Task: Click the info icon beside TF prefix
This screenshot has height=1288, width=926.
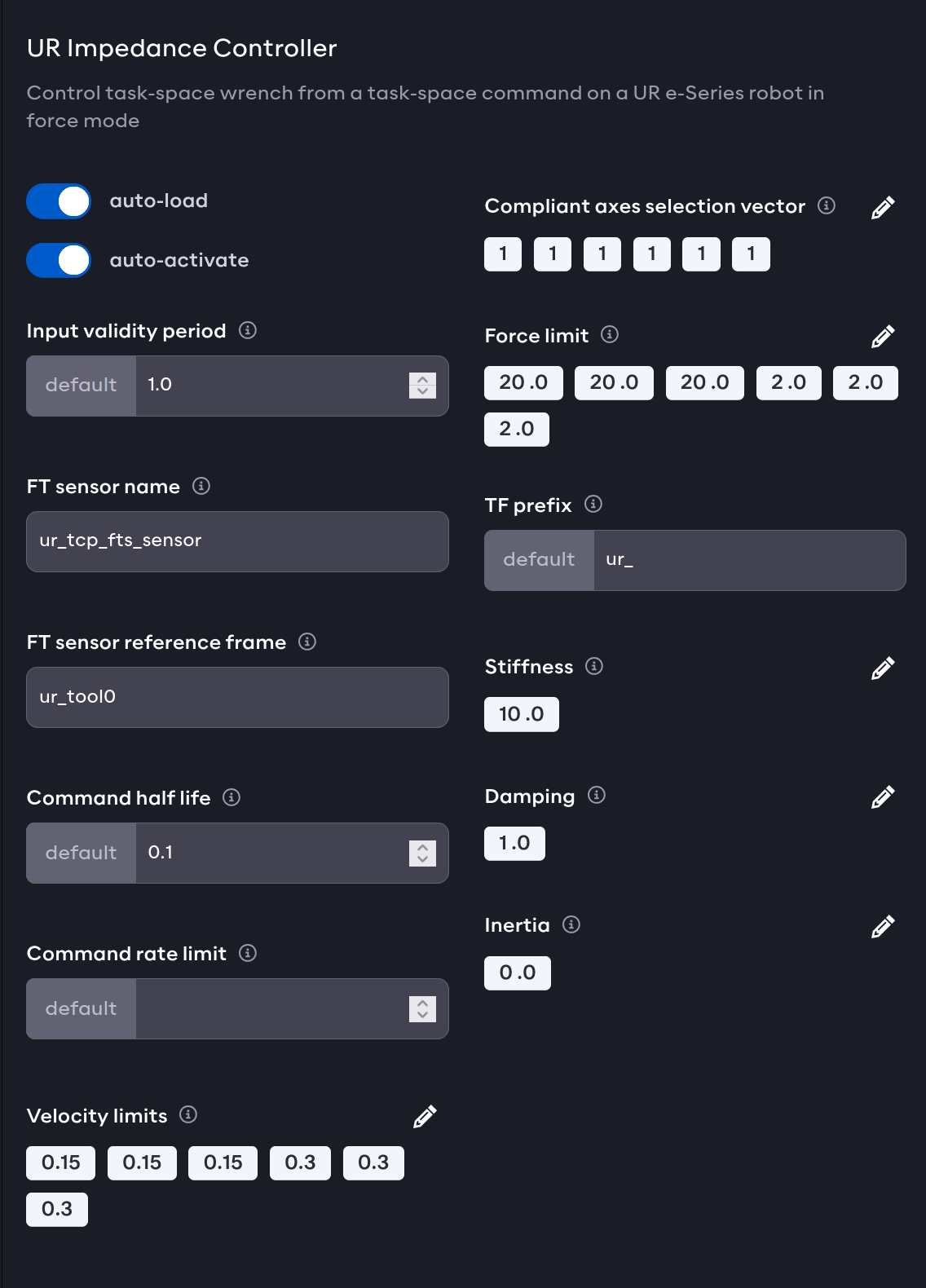Action: pos(594,505)
